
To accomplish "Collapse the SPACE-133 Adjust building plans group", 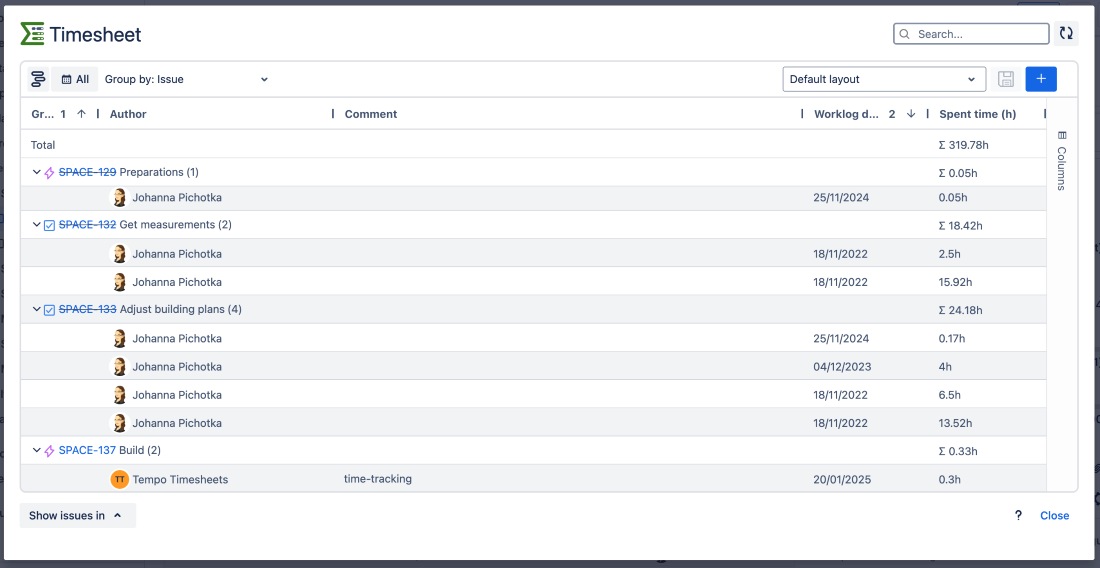I will pyautogui.click(x=36, y=309).
